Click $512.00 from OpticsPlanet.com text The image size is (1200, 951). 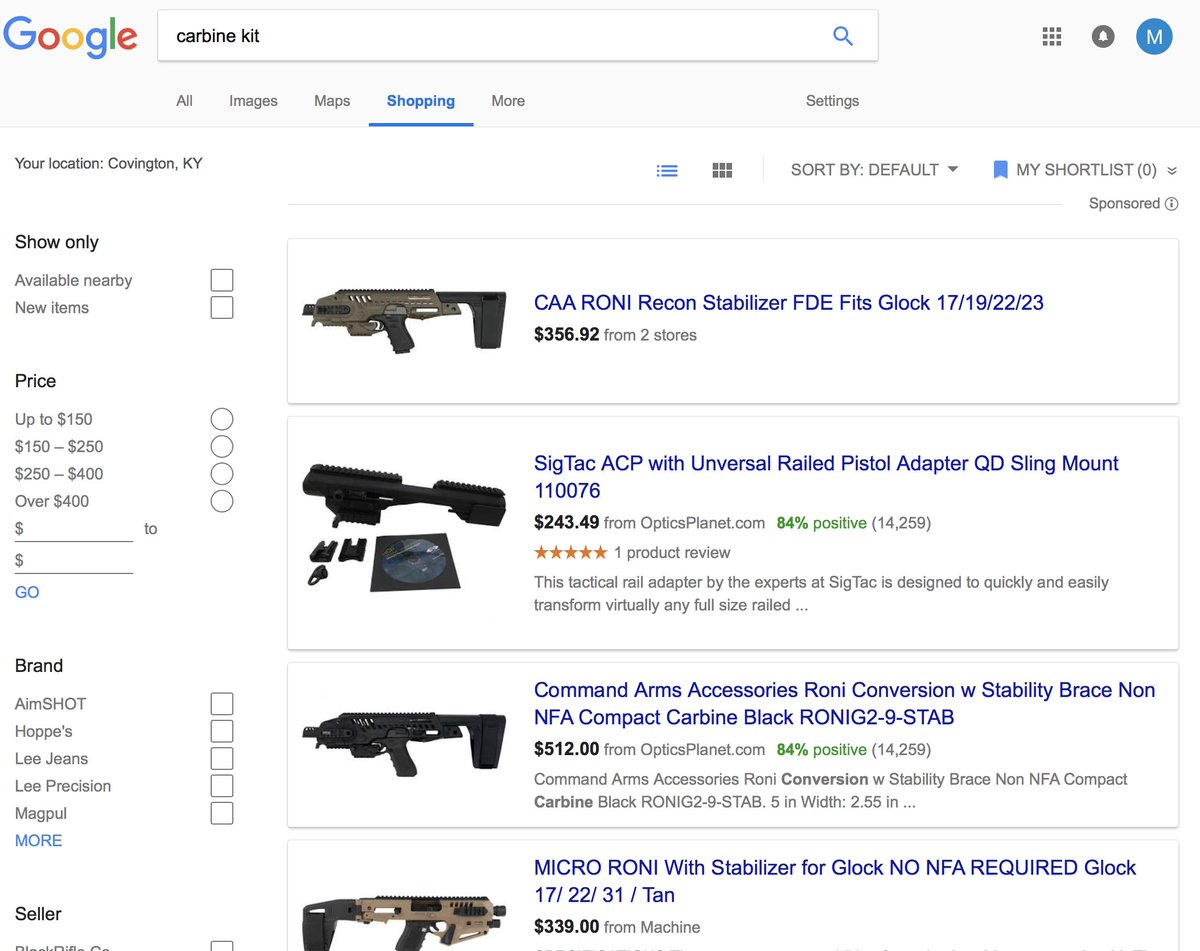(x=649, y=749)
